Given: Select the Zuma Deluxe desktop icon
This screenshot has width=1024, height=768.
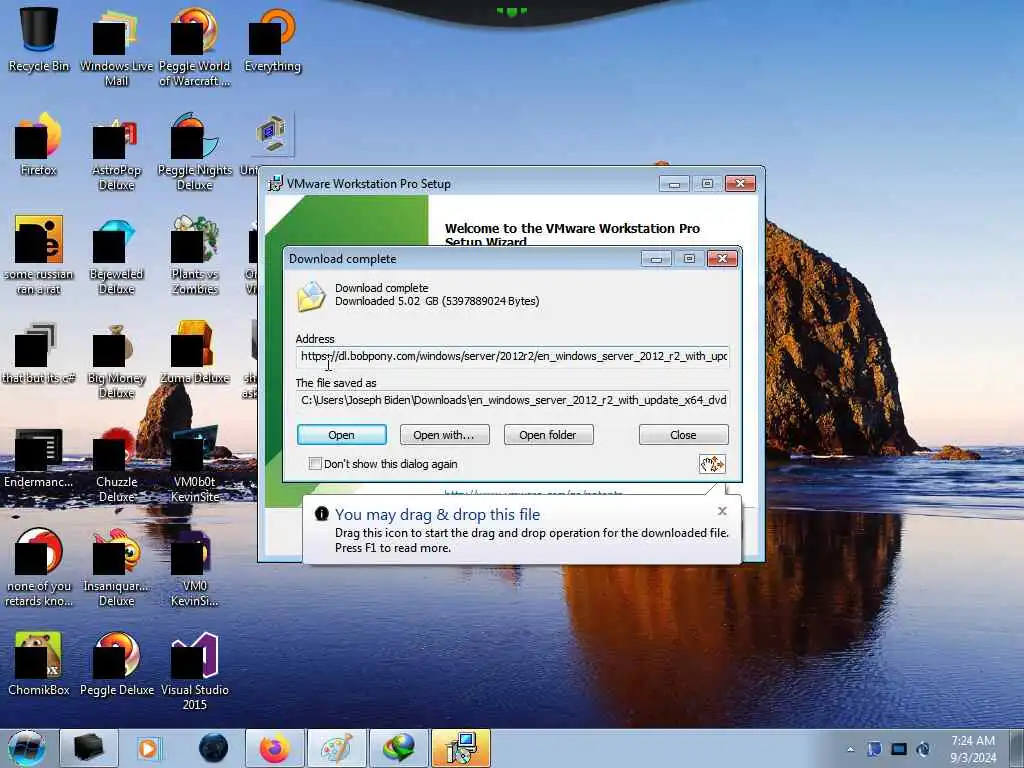Looking at the screenshot, I should click(195, 353).
